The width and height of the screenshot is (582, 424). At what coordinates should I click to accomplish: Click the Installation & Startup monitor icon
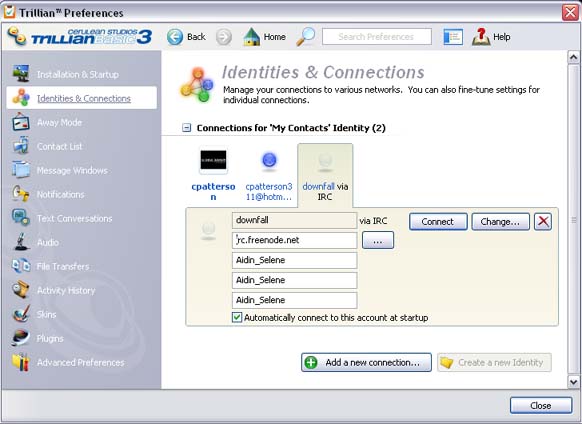[x=21, y=74]
